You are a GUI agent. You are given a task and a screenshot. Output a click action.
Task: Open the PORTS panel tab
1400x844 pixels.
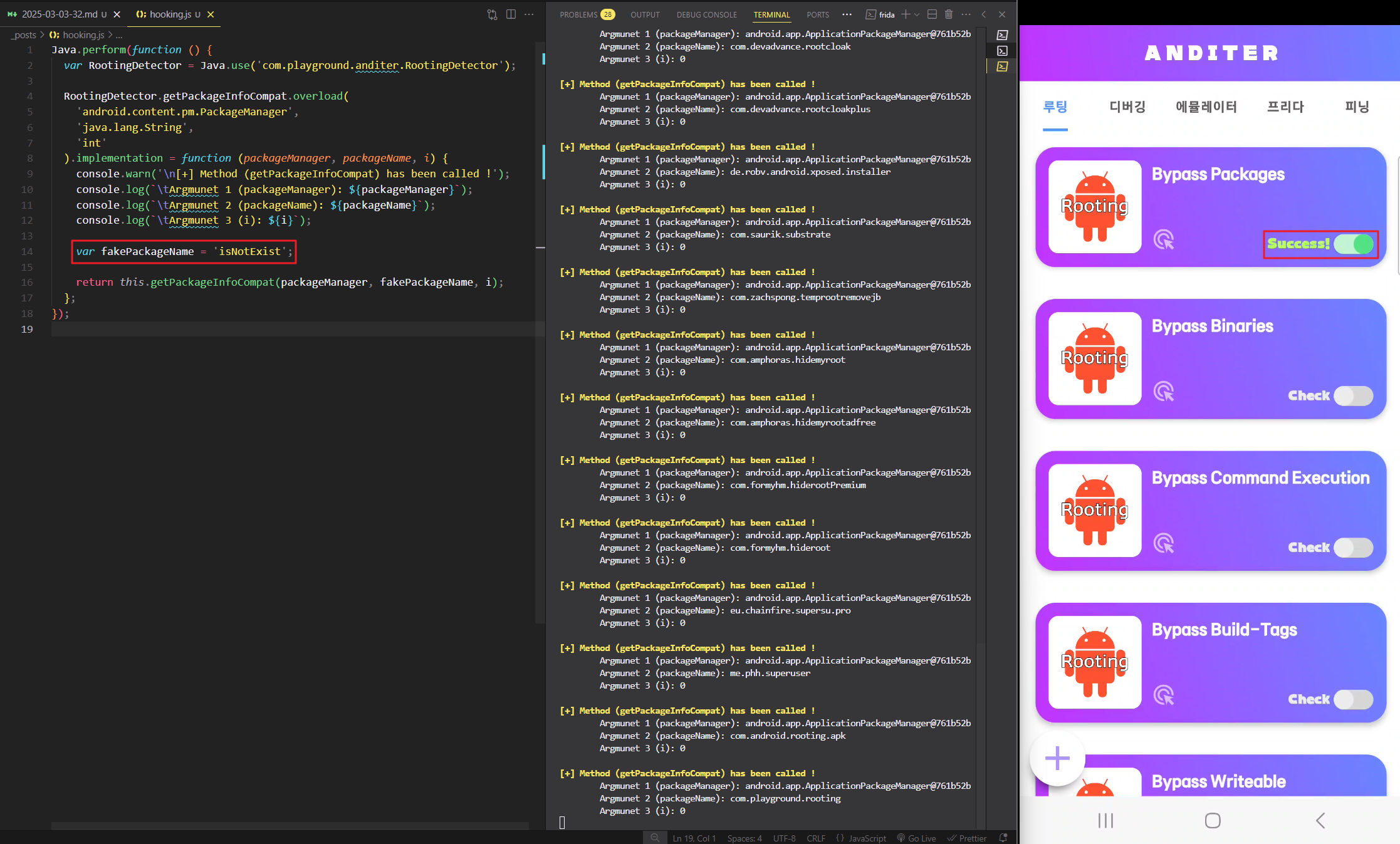click(818, 14)
